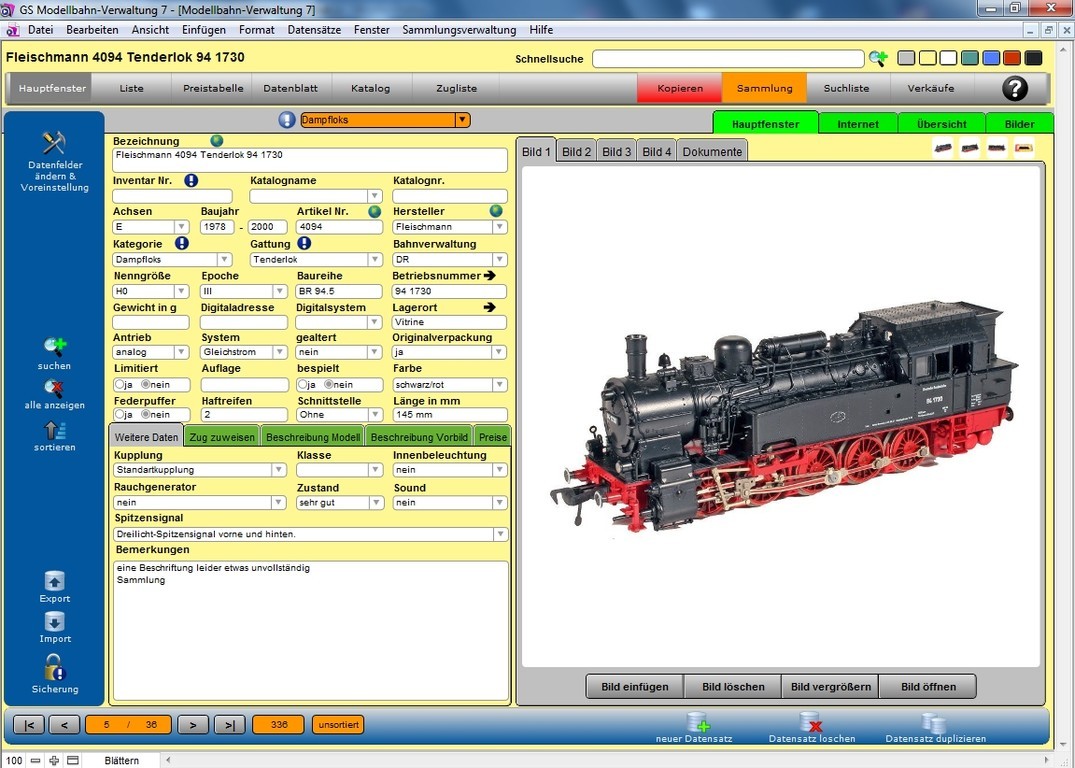Open the Hersteller Fleischmann dropdown
Image resolution: width=1075 pixels, height=768 pixels.
click(500, 226)
